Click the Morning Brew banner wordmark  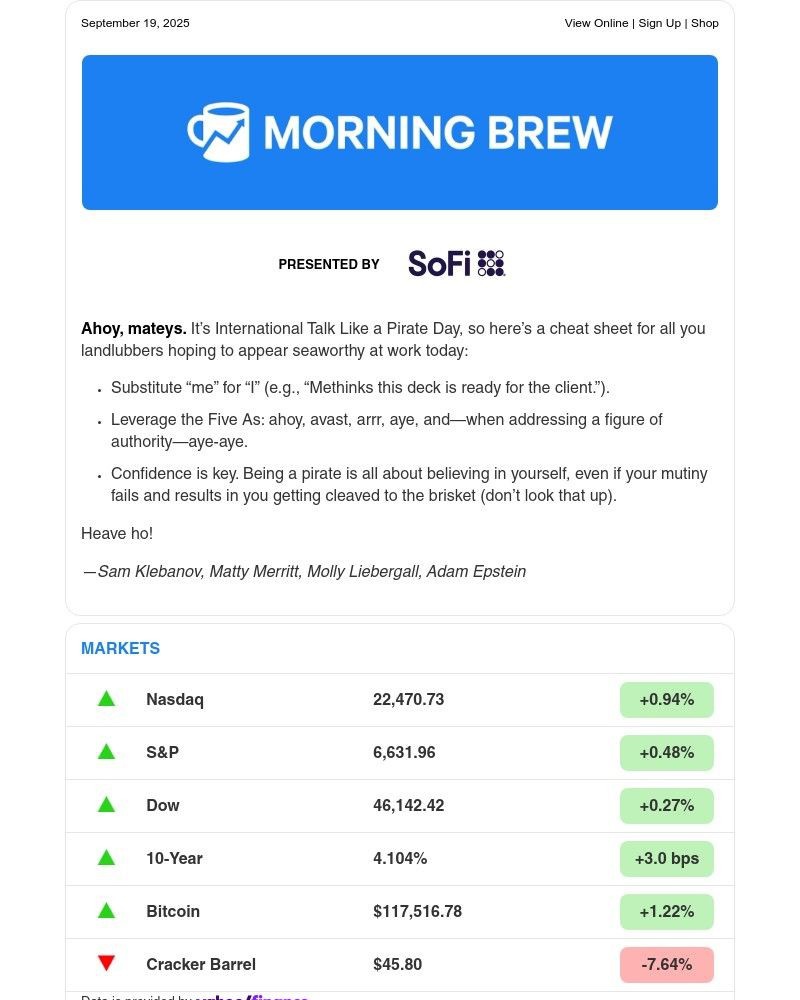438,132
